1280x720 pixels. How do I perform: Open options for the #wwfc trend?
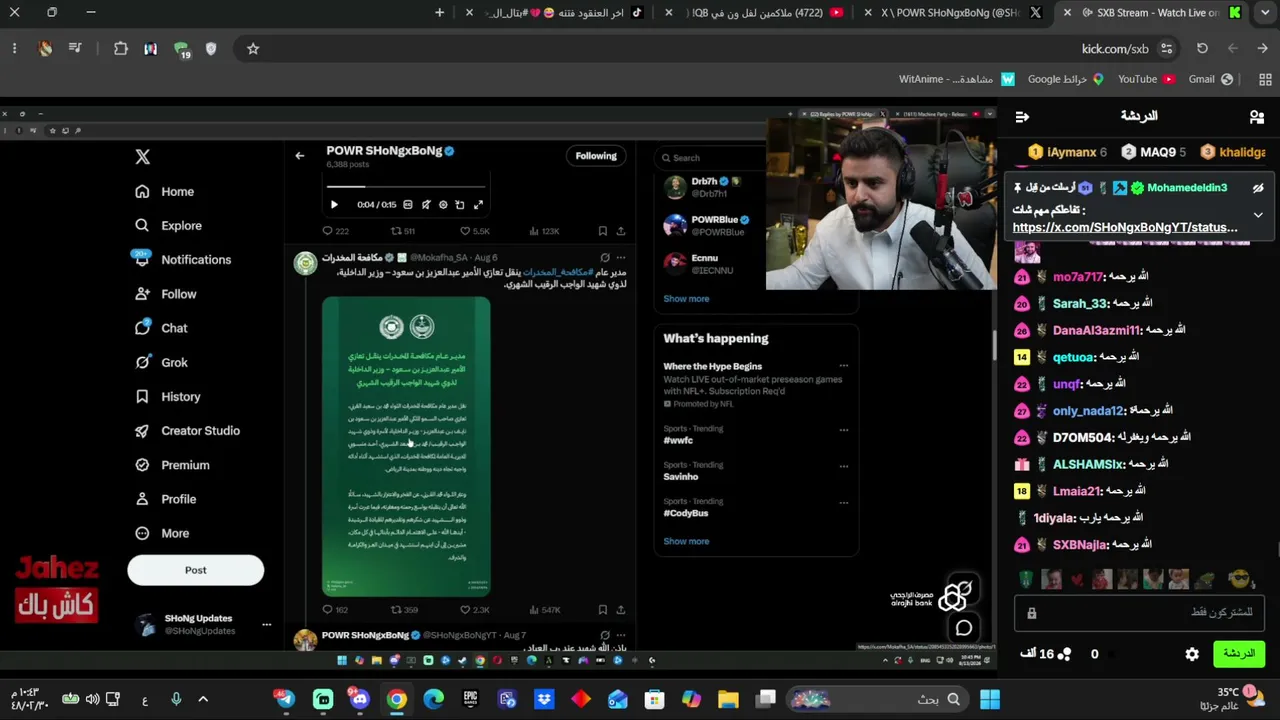tap(844, 430)
